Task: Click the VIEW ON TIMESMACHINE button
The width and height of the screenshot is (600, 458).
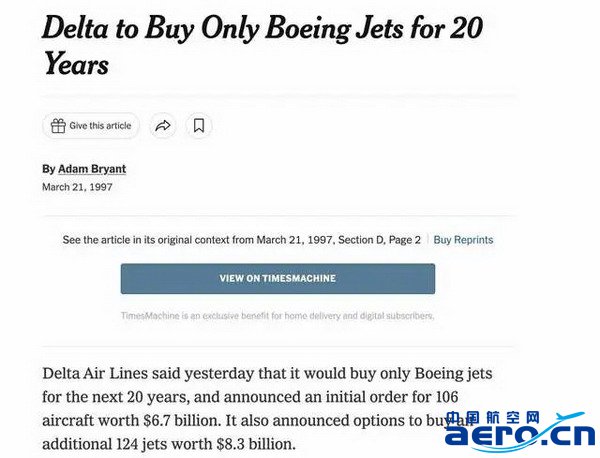Action: click(x=278, y=279)
